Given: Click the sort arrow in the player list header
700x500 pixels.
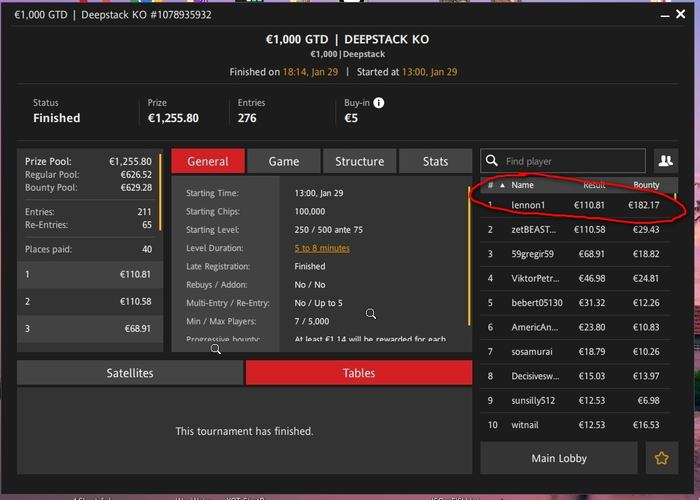Looking at the screenshot, I should [502, 185].
